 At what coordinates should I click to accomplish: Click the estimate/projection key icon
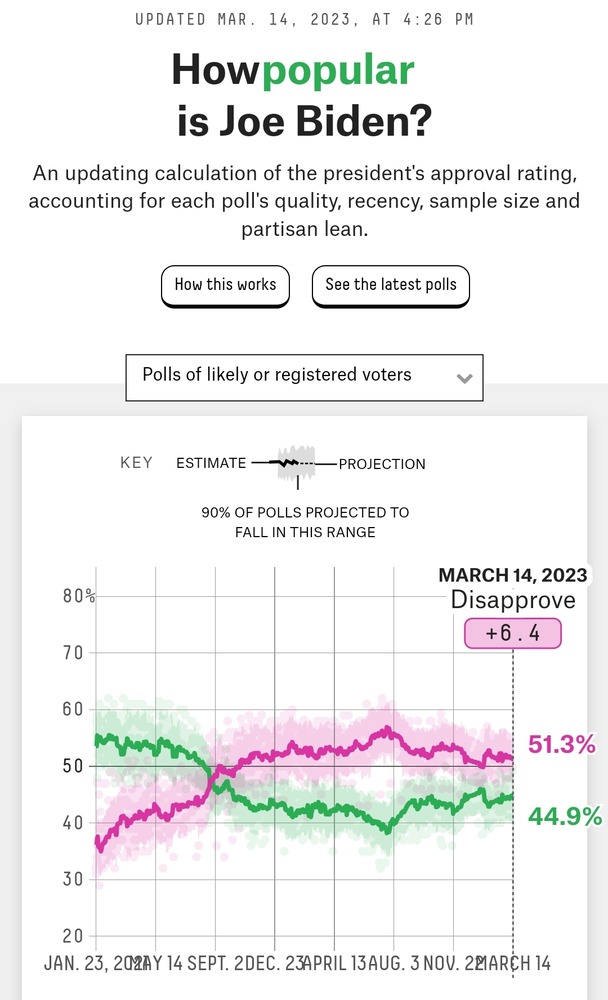click(x=294, y=465)
